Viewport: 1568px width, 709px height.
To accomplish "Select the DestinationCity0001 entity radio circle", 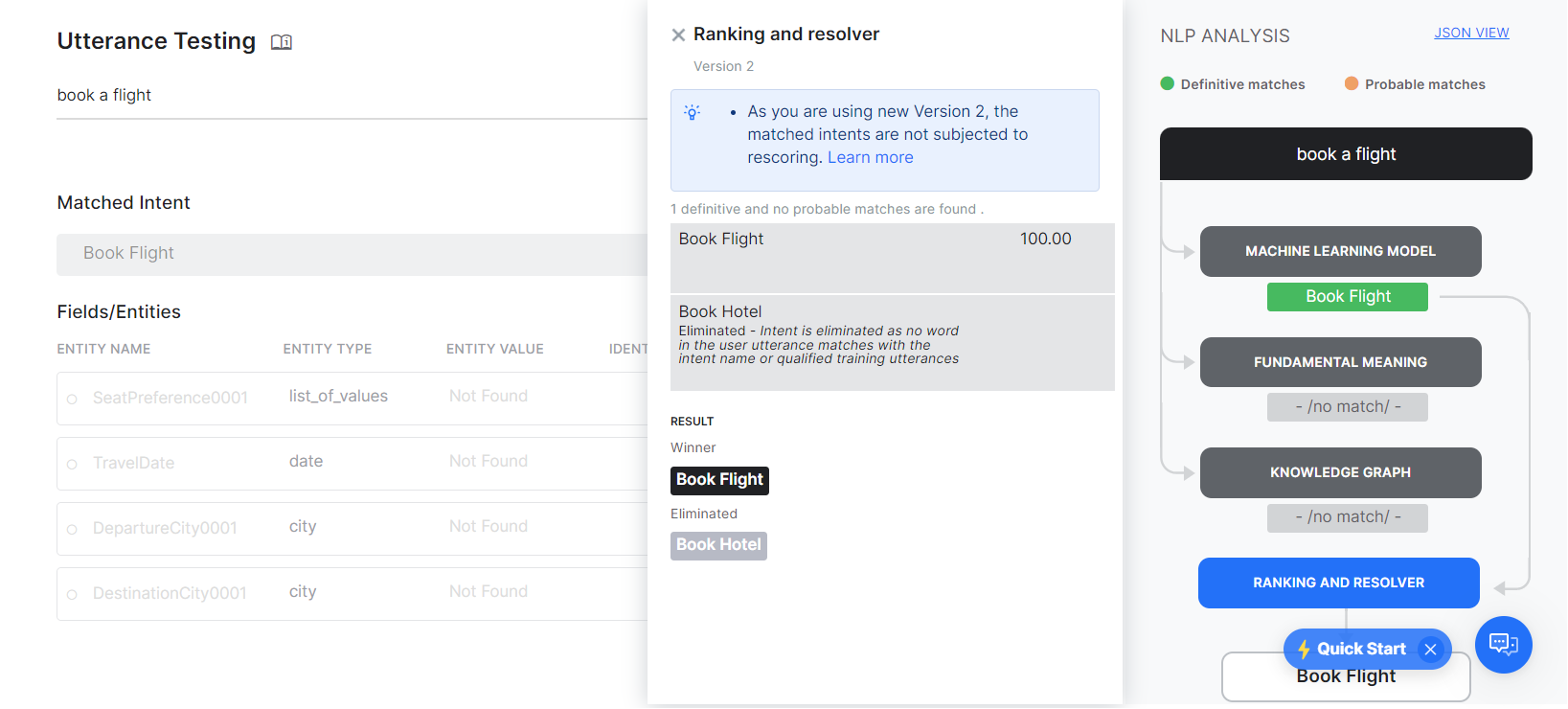I will pos(72,594).
